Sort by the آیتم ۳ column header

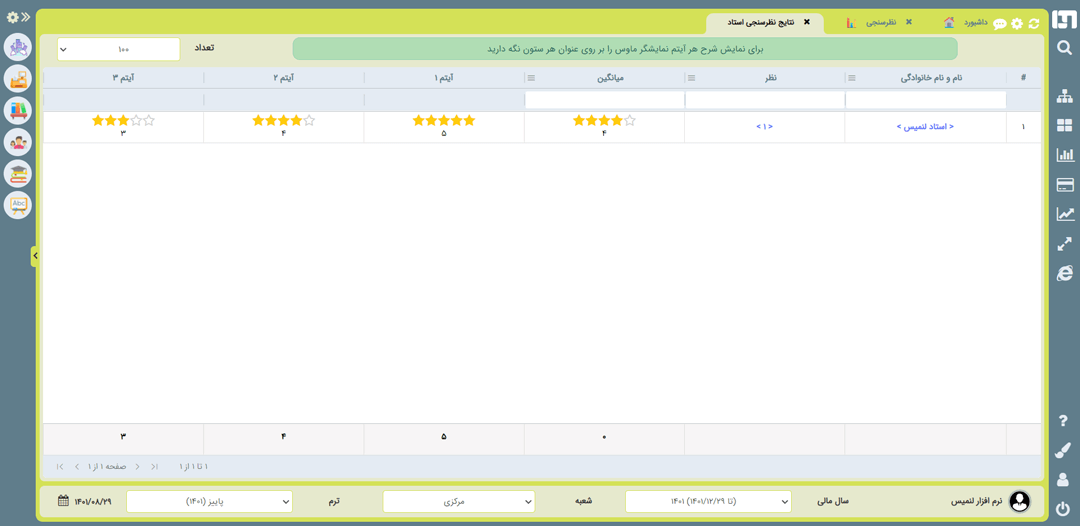click(123, 78)
